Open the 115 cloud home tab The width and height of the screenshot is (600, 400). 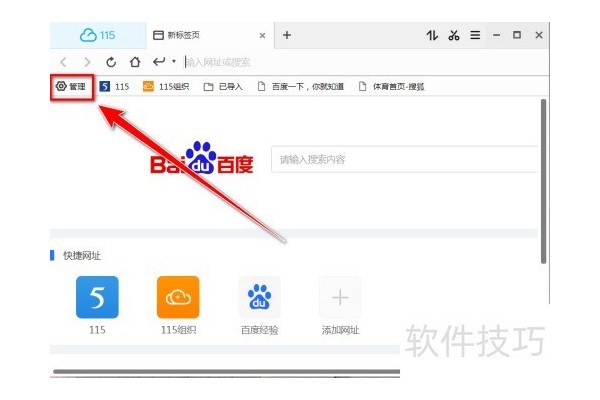[98, 35]
